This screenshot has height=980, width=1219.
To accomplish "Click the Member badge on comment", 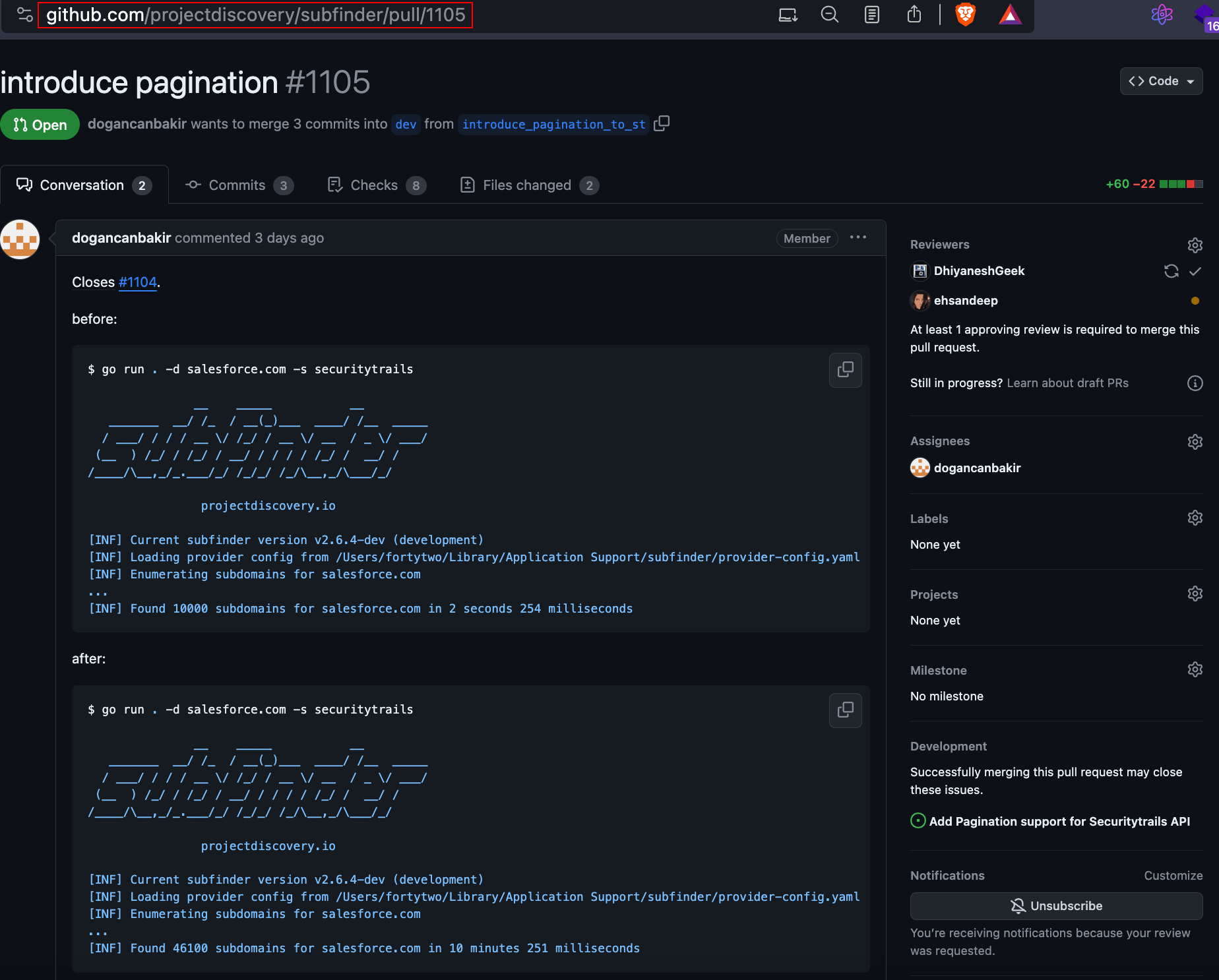I will tap(807, 238).
